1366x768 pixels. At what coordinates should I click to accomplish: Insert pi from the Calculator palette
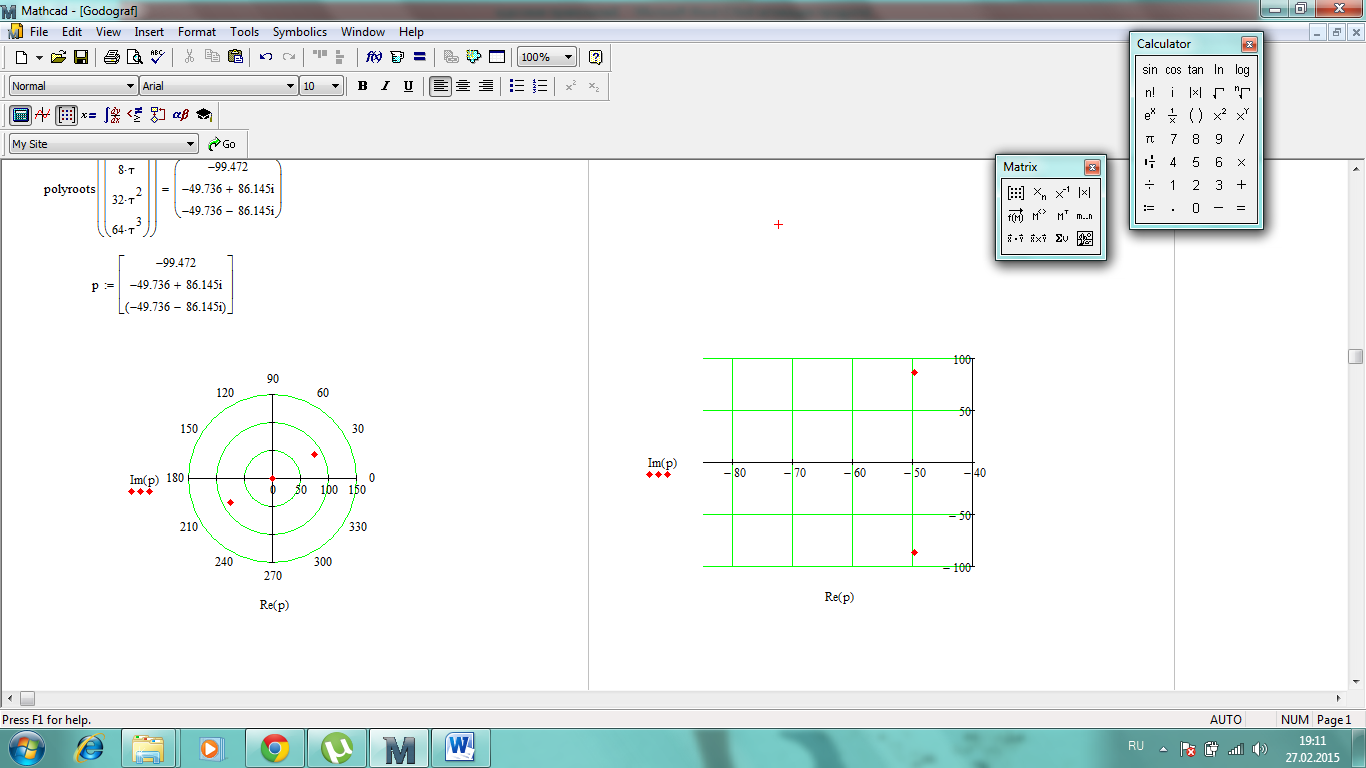click(x=1150, y=139)
